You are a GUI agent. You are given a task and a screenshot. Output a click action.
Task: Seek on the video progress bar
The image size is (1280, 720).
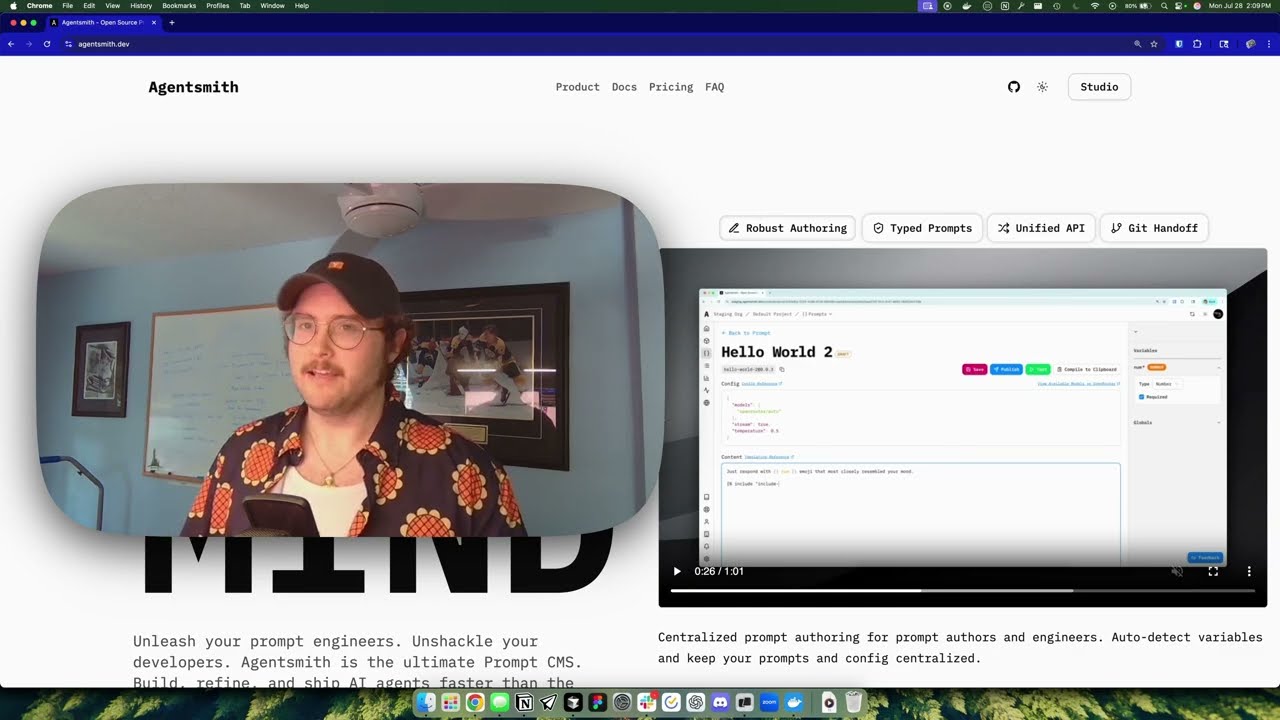click(962, 590)
